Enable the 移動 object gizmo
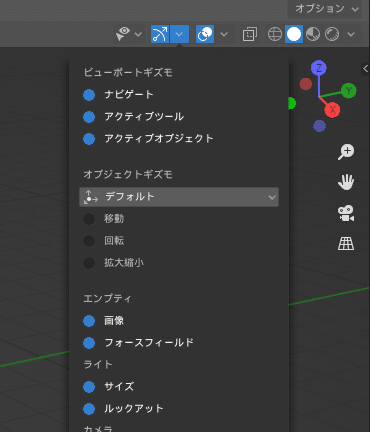370x432 pixels. tap(89, 219)
